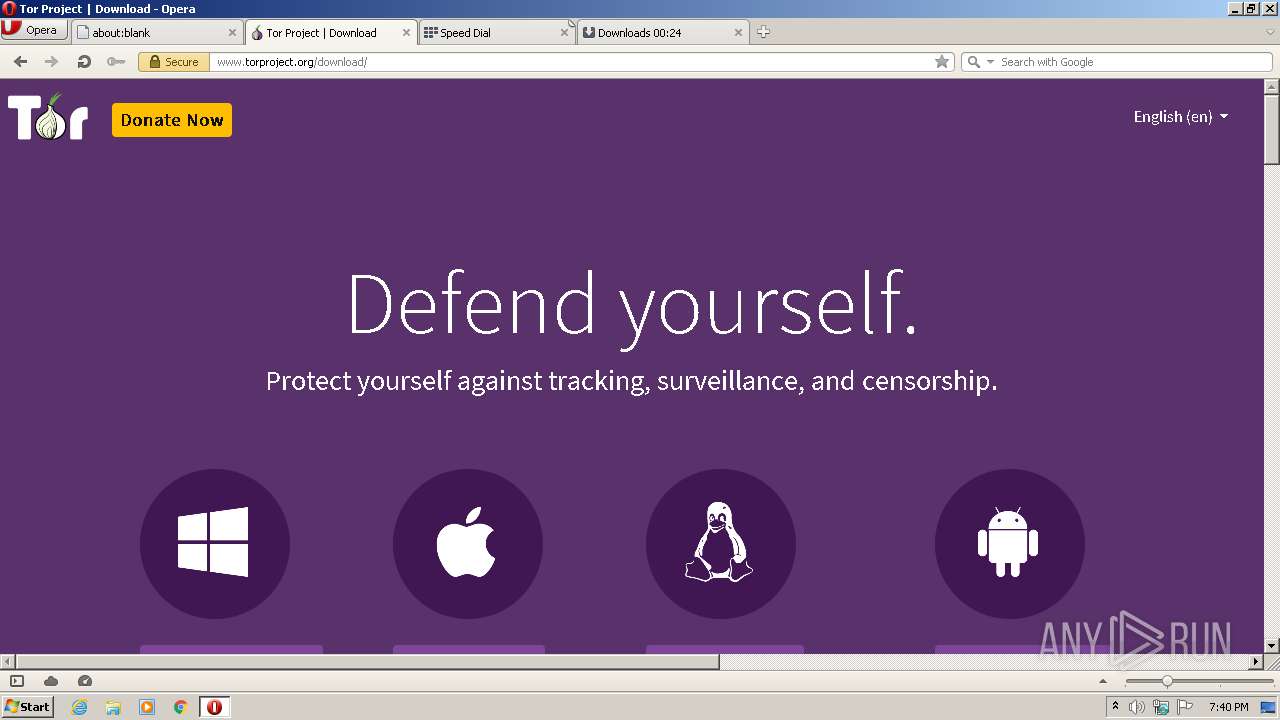Screen dimensions: 1280x720
Task: Open the volume speaker tray icon
Action: 1137,707
